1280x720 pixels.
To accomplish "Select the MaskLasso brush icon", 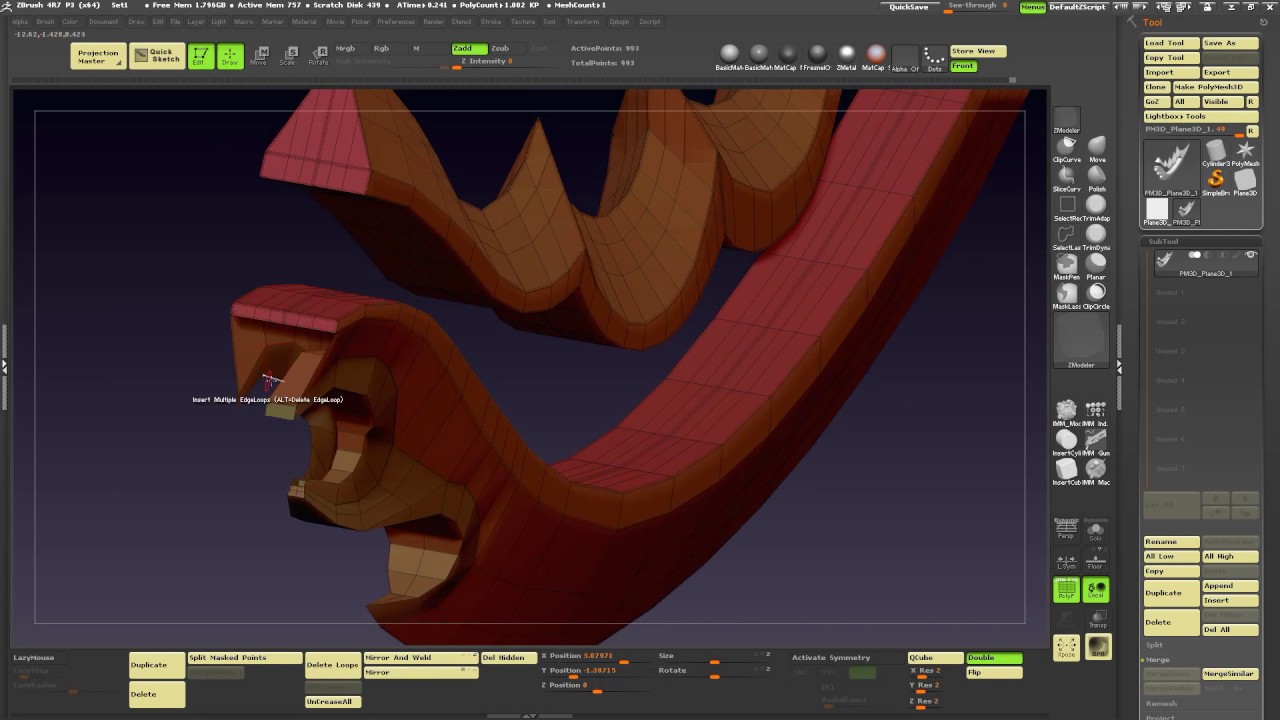I will 1066,294.
